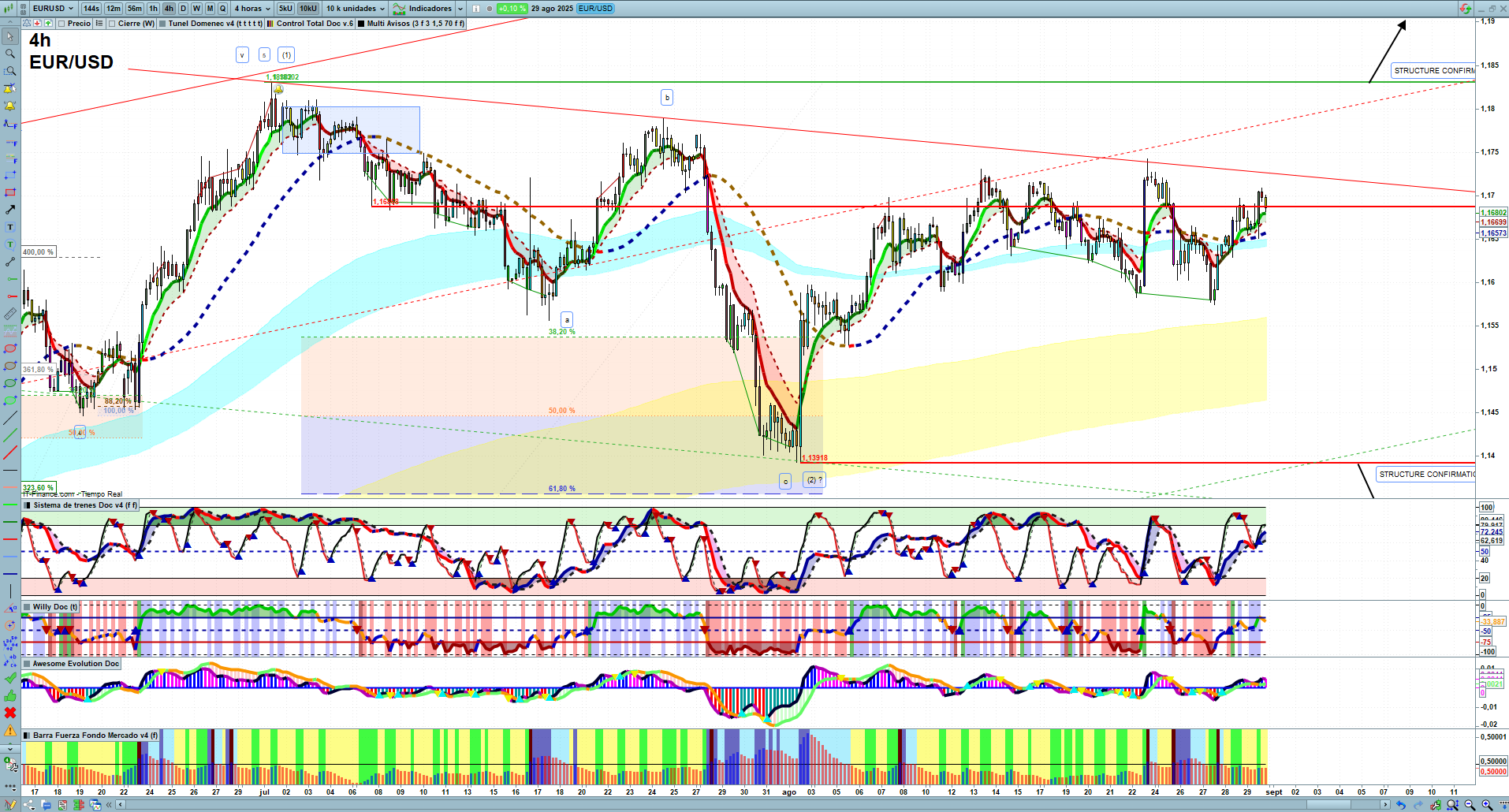1509x812 pixels.
Task: Collapse the bottom toolbar double chevron
Action: pos(110,805)
